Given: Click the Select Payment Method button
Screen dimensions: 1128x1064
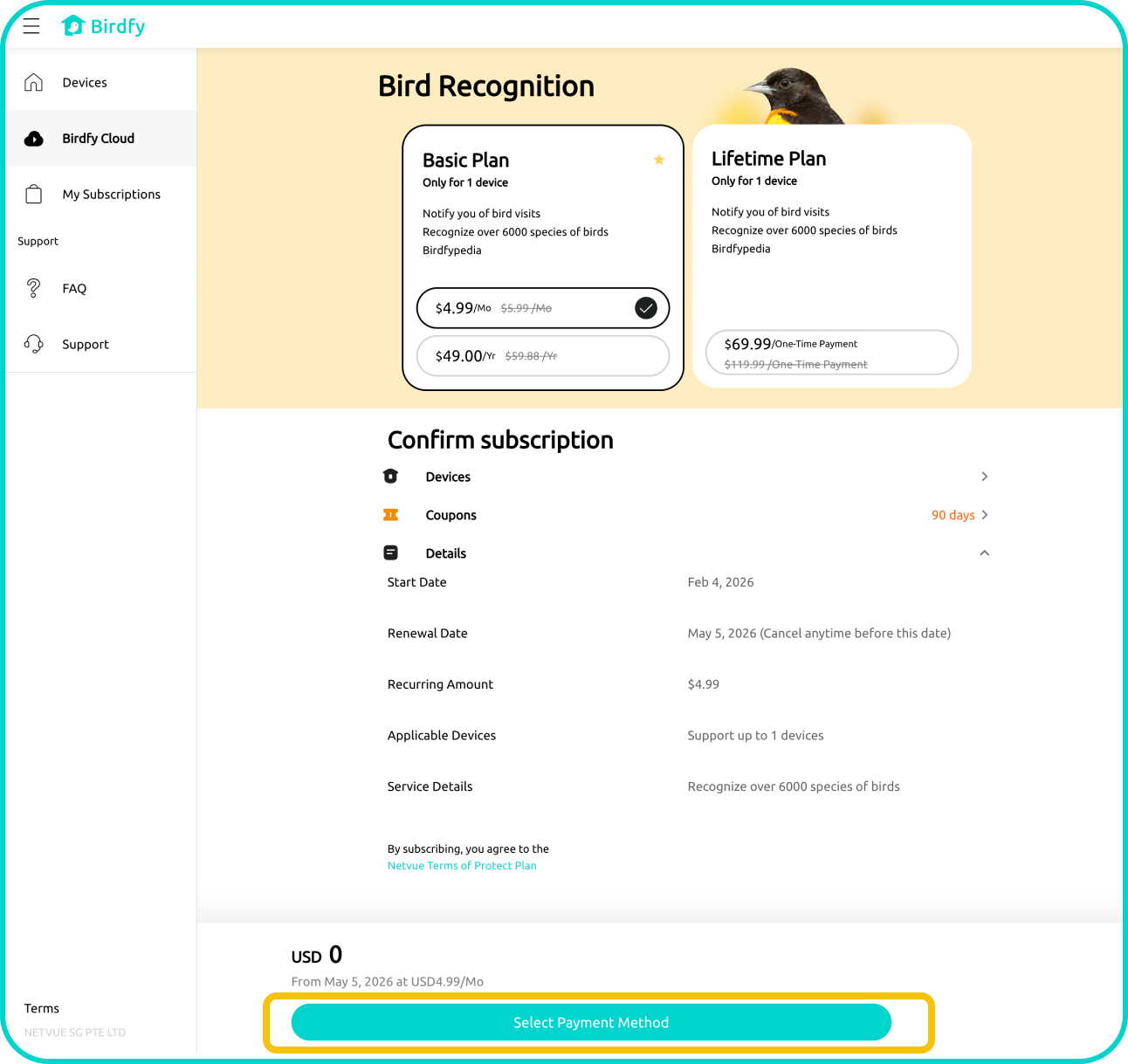Looking at the screenshot, I should tap(591, 1022).
